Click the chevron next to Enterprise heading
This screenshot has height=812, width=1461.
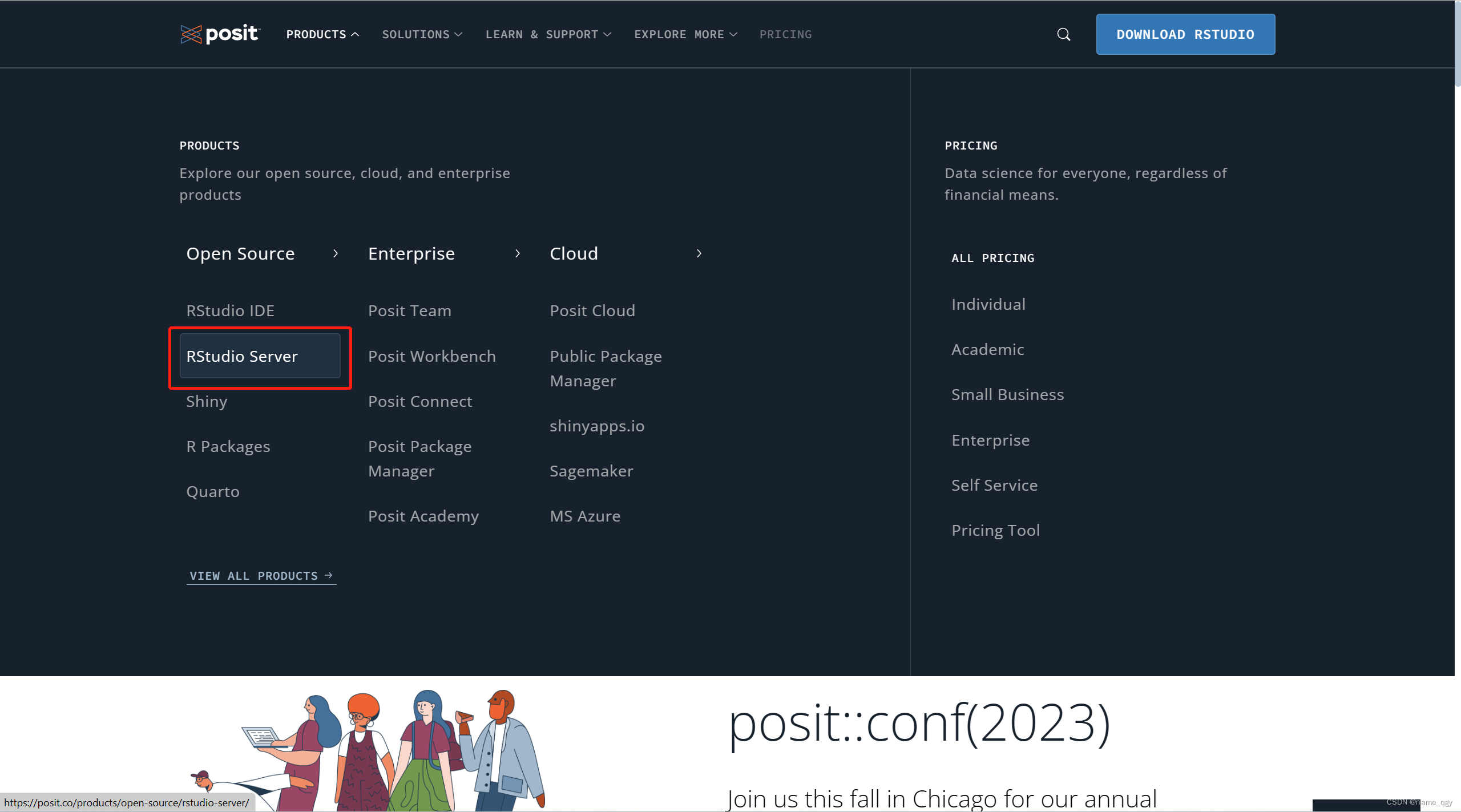coord(518,253)
